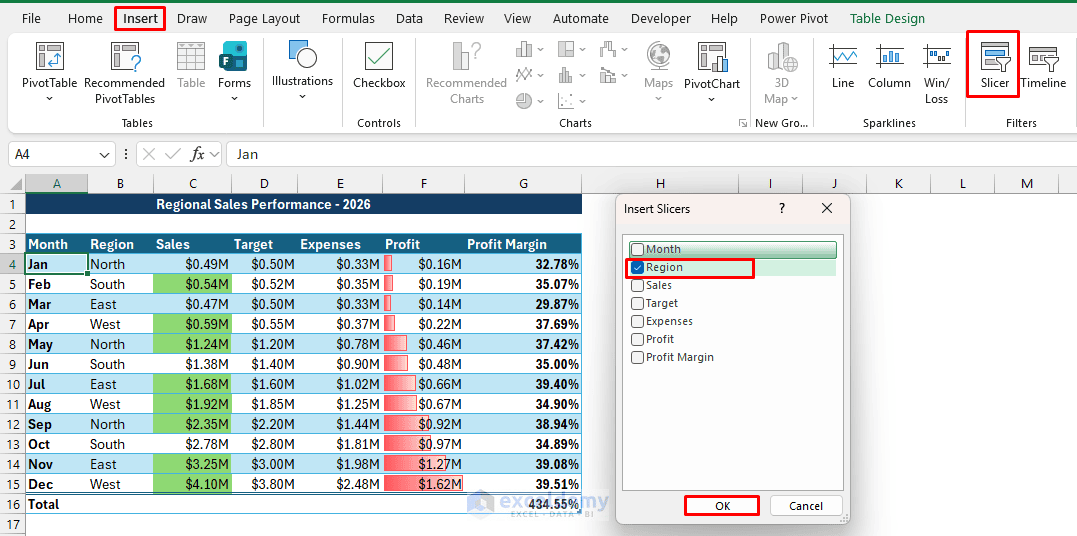The image size is (1077, 536).
Task: Open Recommended PivotTables
Action: pos(124,74)
